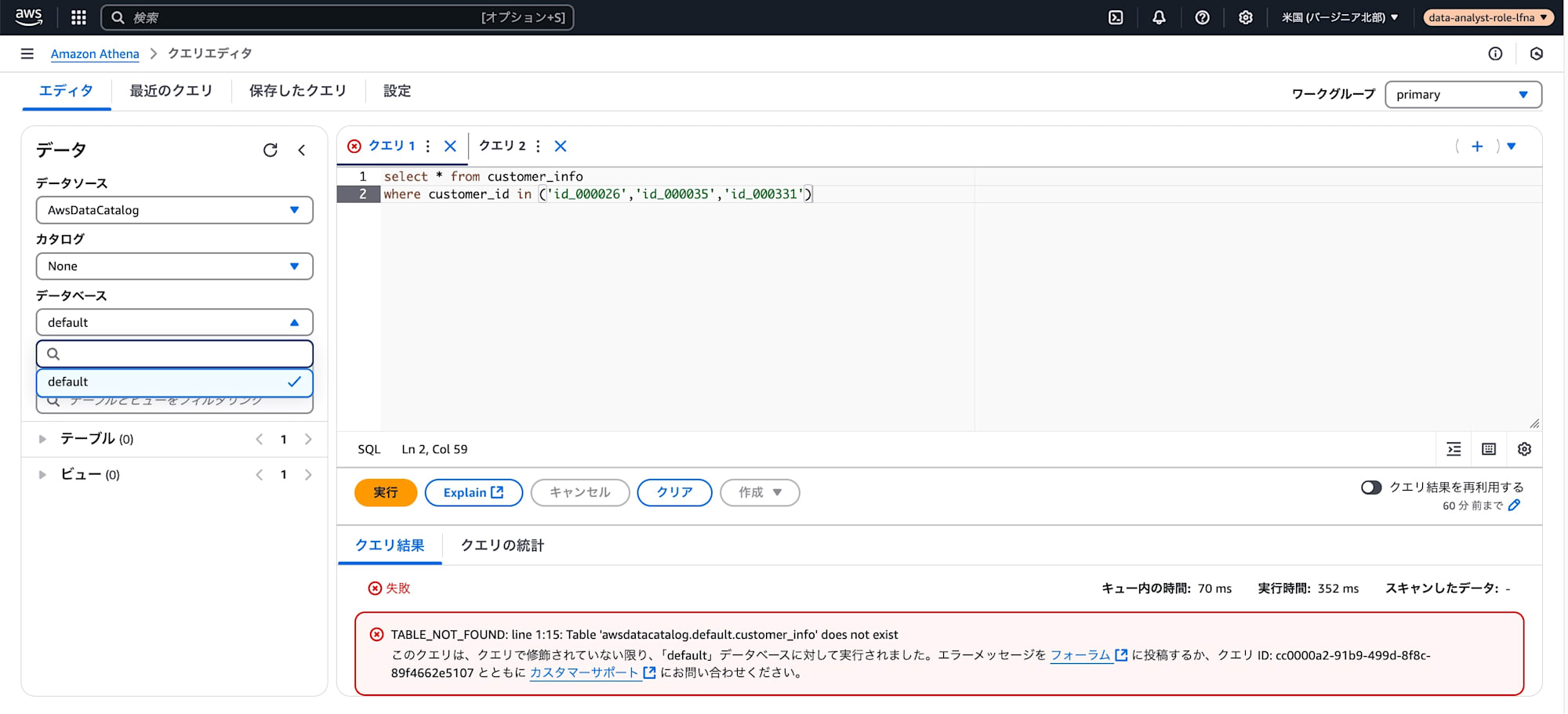Close the Query 2 tab
This screenshot has width=1568, height=714.
[561, 146]
